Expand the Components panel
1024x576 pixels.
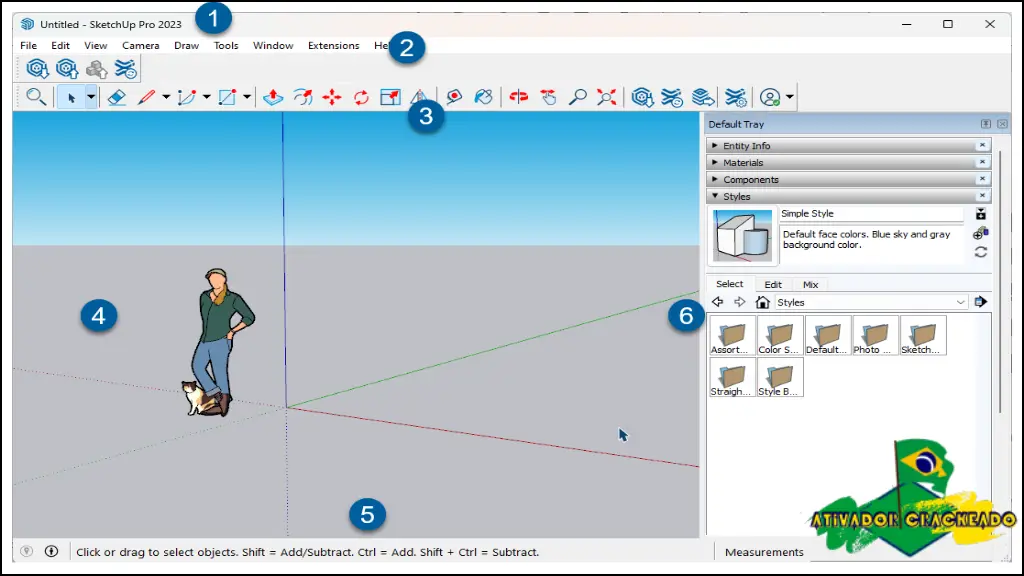pyautogui.click(x=715, y=180)
